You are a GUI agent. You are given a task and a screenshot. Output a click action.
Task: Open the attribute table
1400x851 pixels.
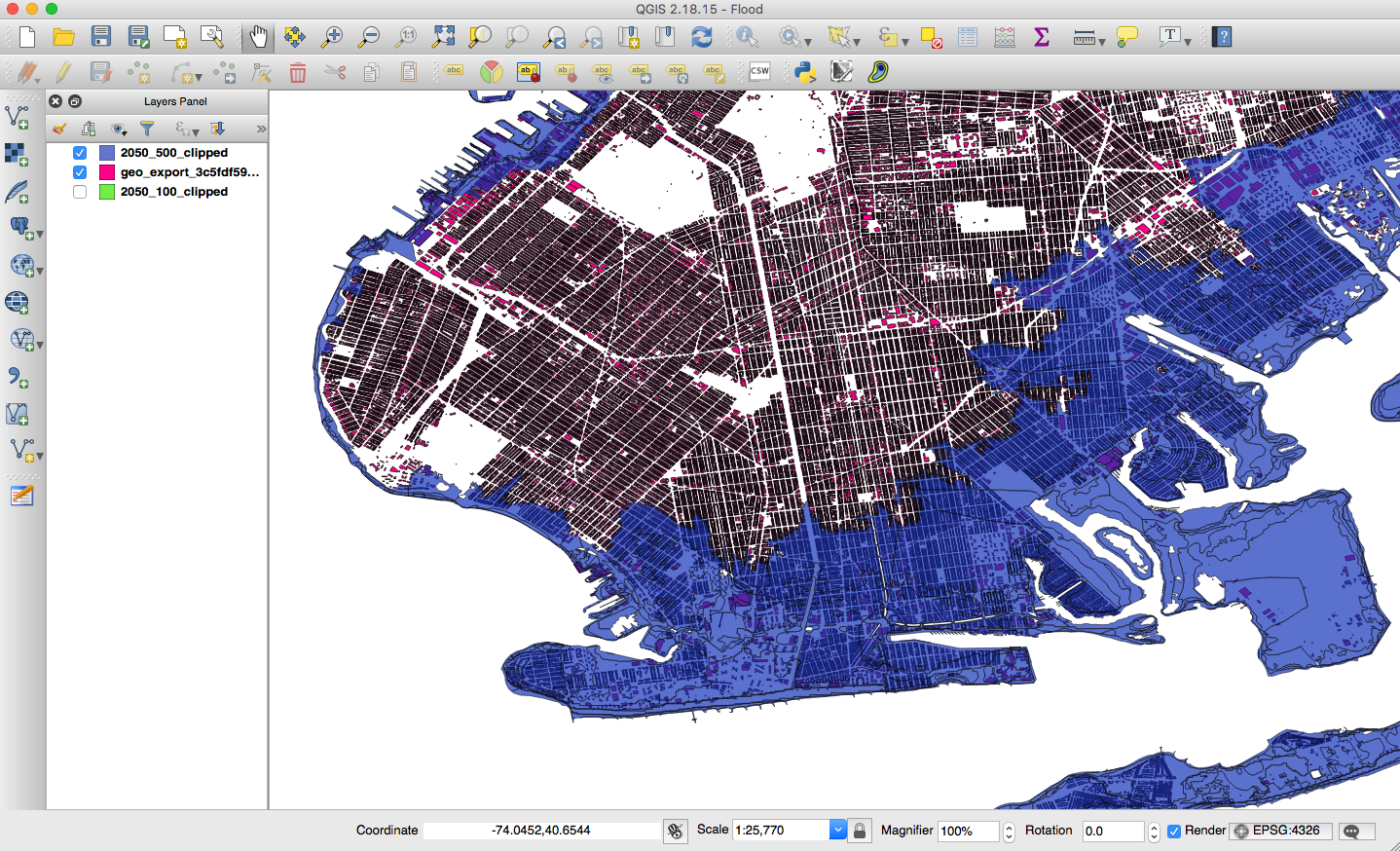pyautogui.click(x=968, y=37)
